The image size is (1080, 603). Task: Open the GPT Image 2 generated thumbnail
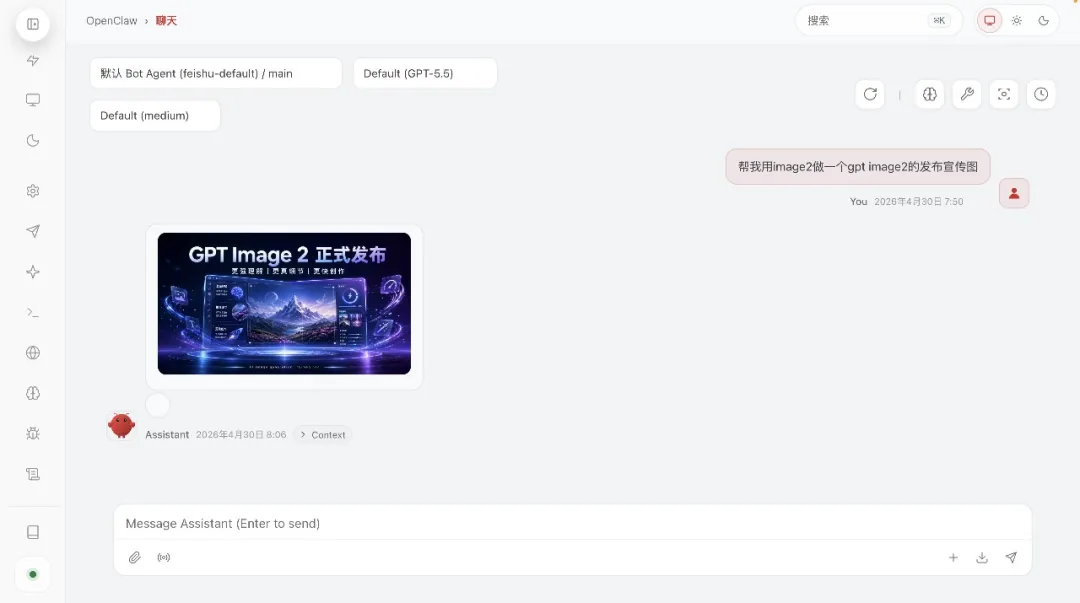284,303
